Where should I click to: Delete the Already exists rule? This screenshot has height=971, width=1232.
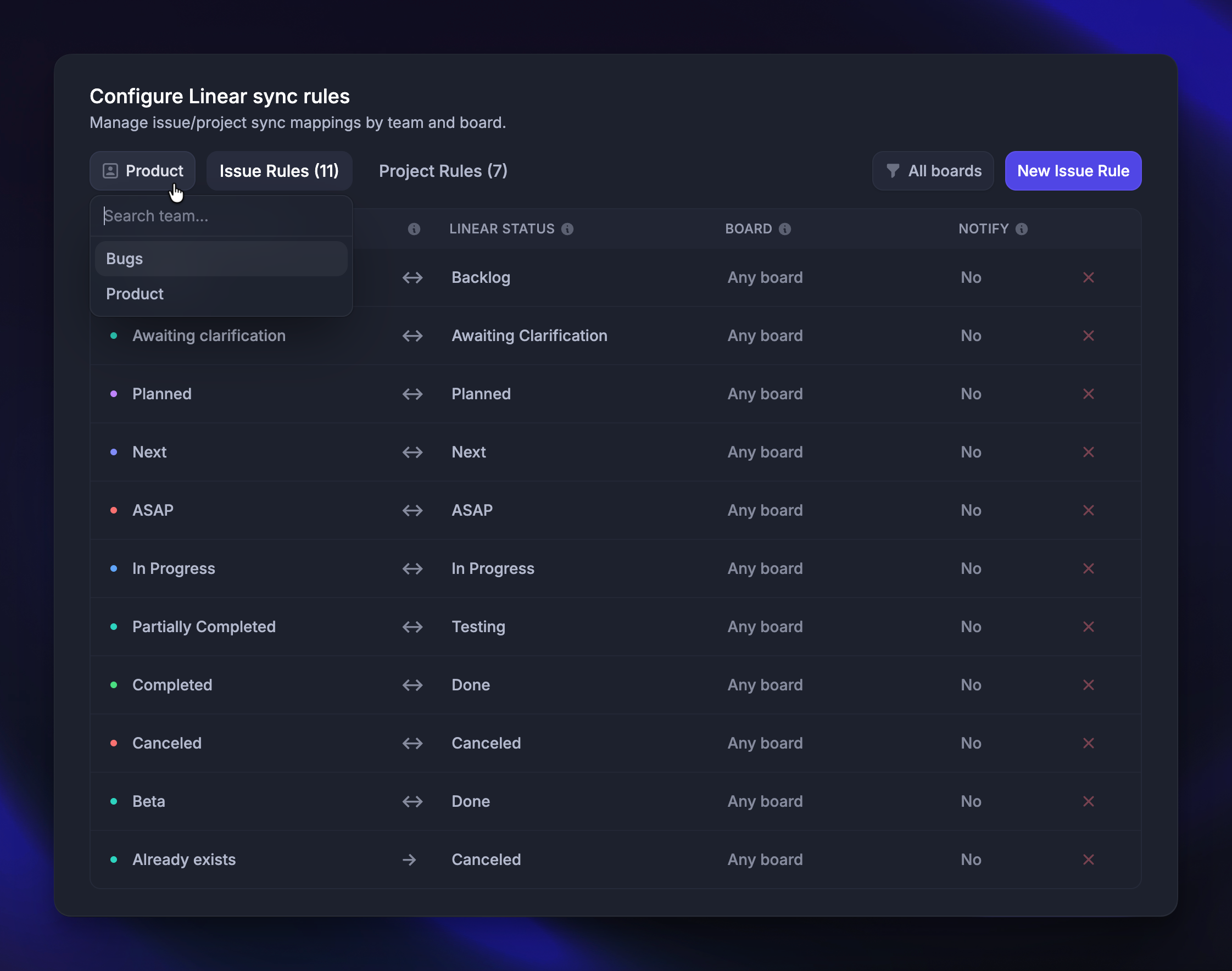click(1088, 860)
